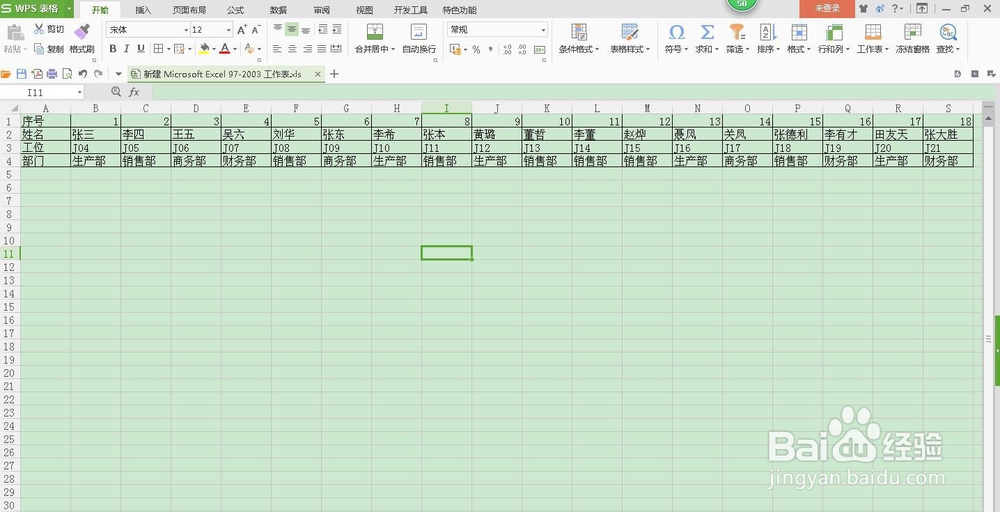Click the export to PDF icon
Screen dimensions: 1000x512
coord(37,74)
